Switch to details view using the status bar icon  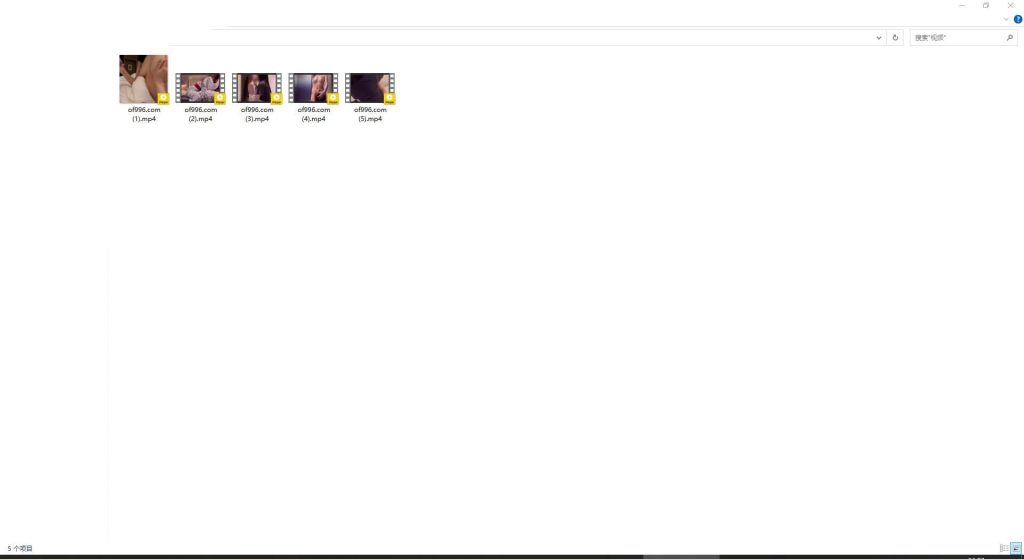1004,549
